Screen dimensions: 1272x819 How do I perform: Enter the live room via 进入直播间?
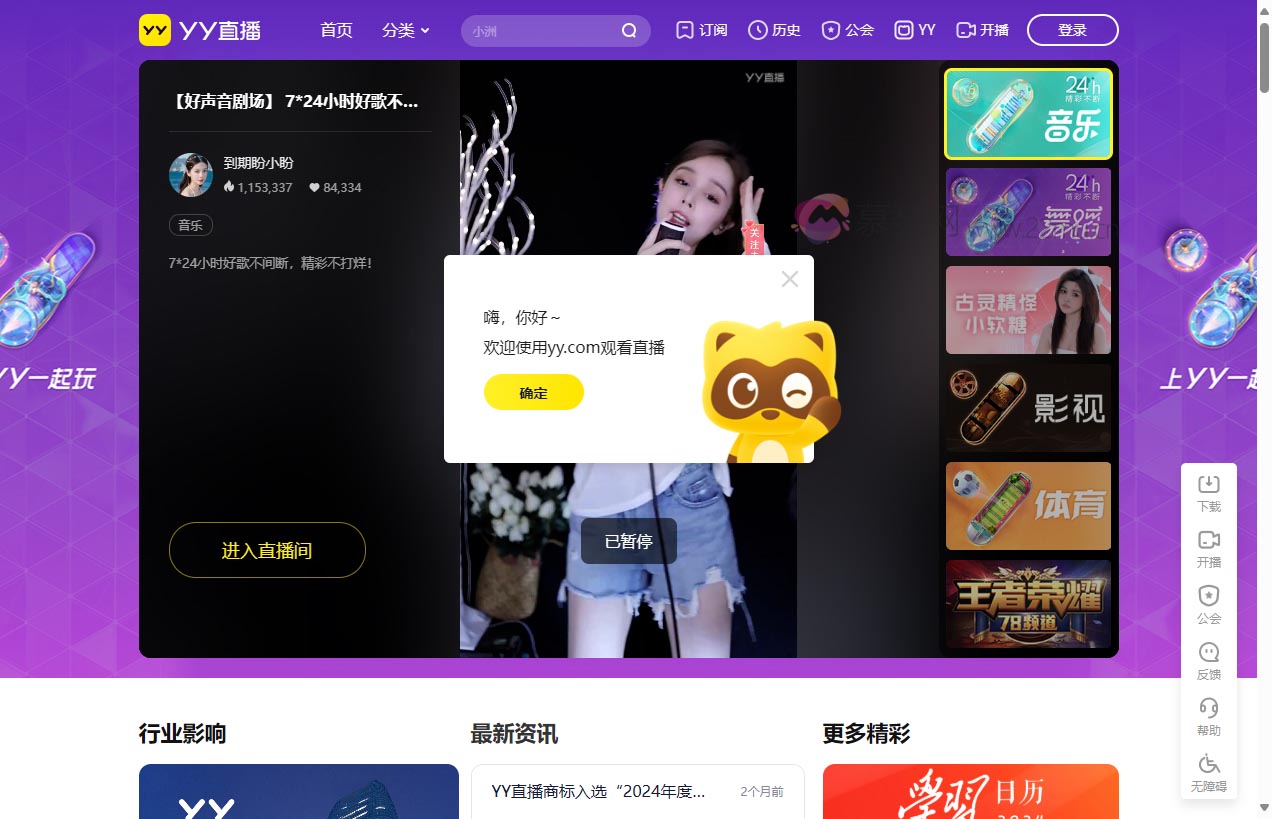tap(267, 550)
